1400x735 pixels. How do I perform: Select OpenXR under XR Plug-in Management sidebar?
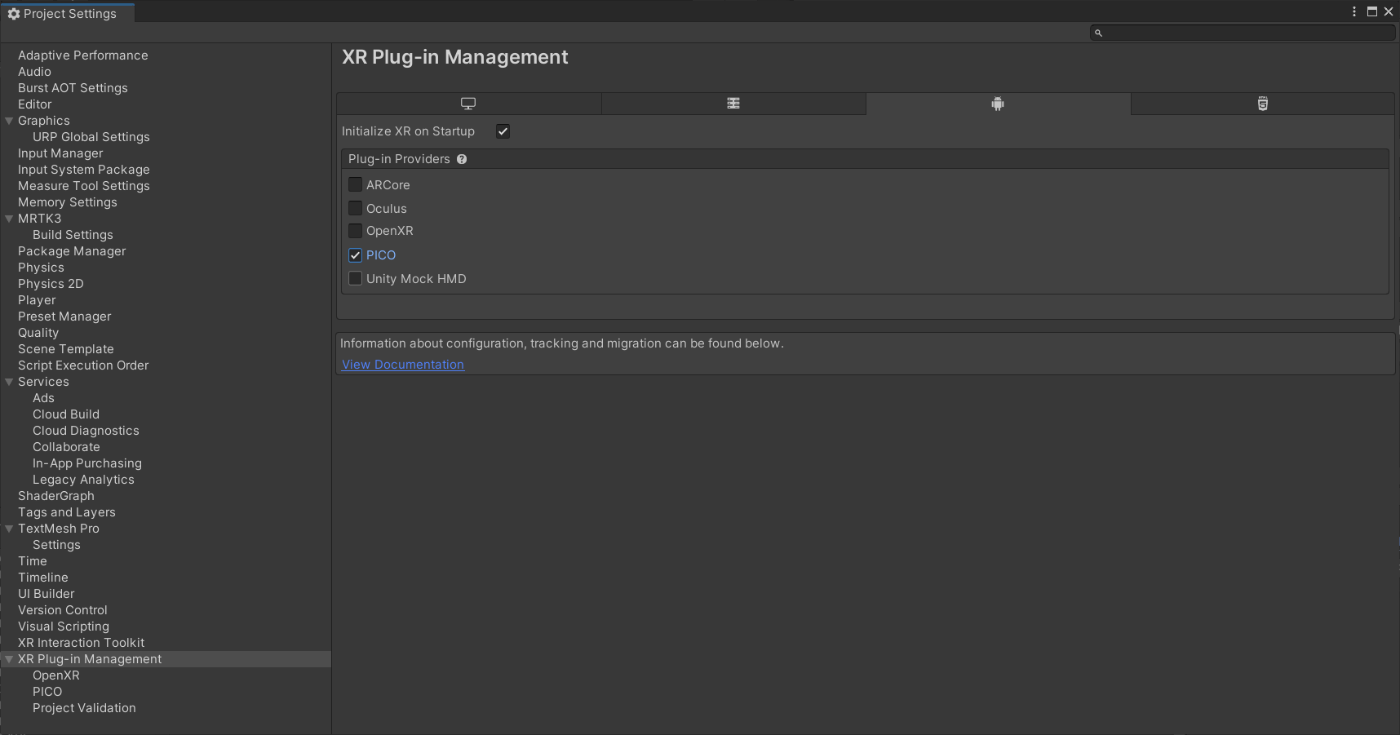coord(56,676)
